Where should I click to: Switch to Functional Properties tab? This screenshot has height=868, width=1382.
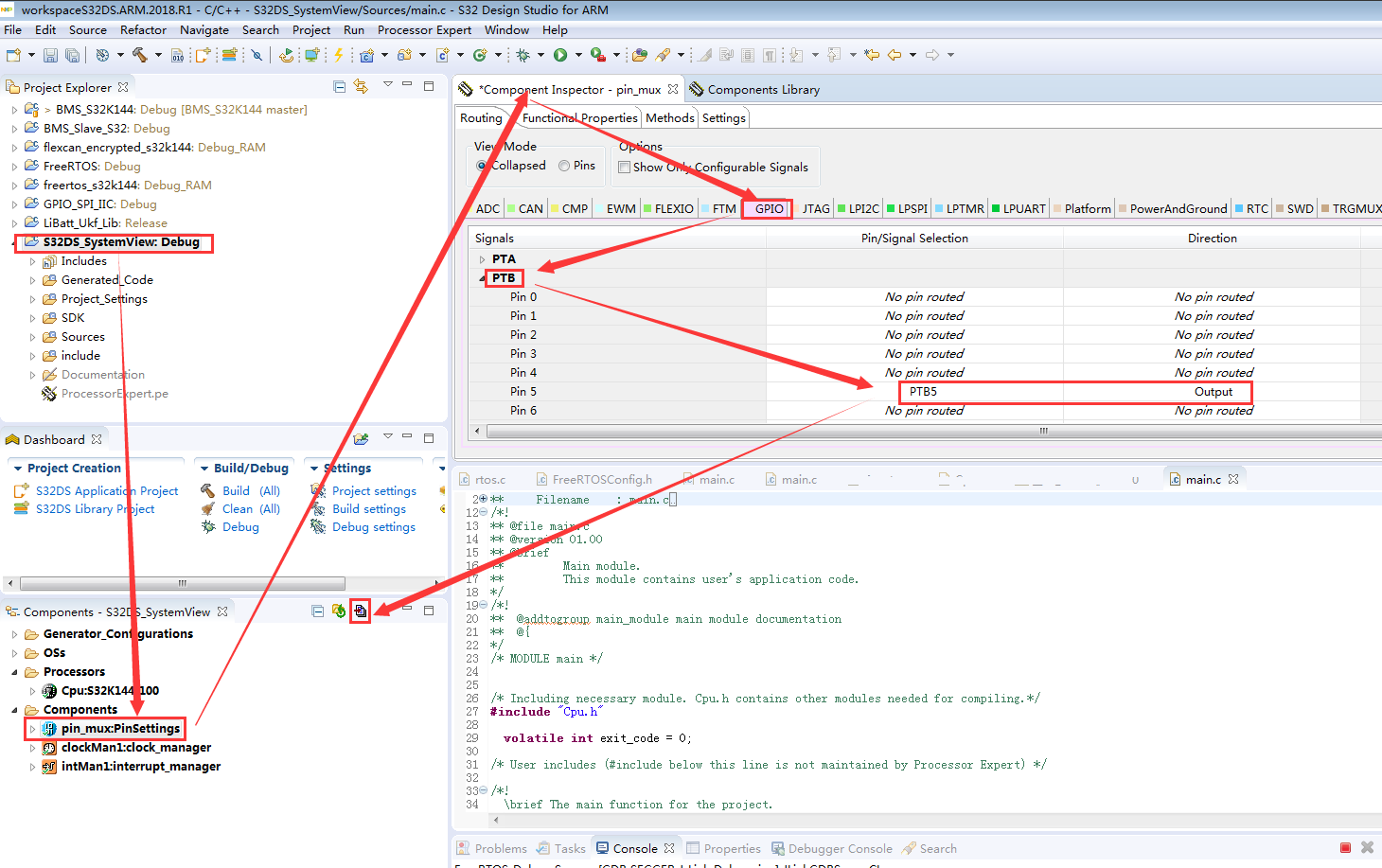pyautogui.click(x=580, y=118)
